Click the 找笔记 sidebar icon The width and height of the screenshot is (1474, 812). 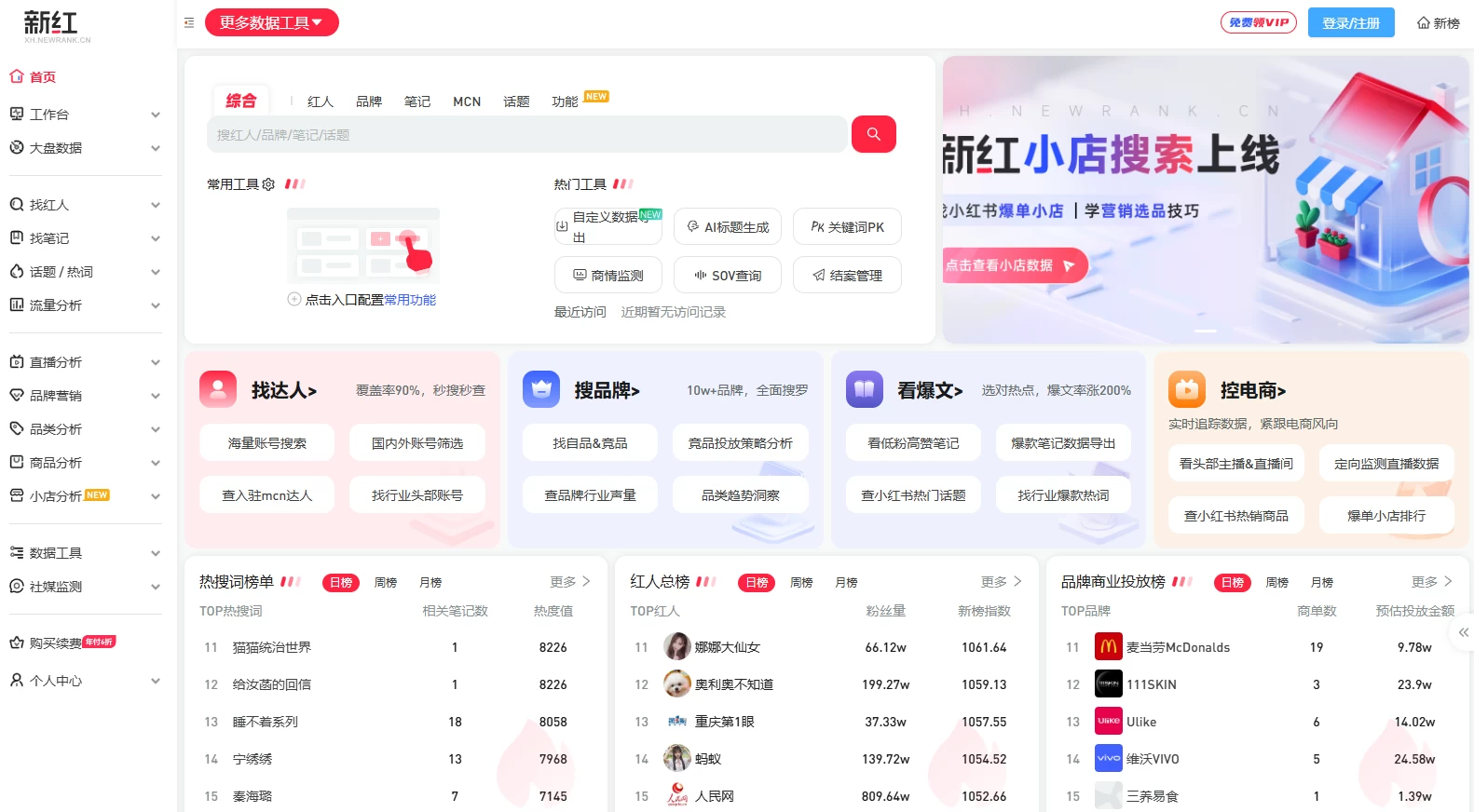[16, 237]
